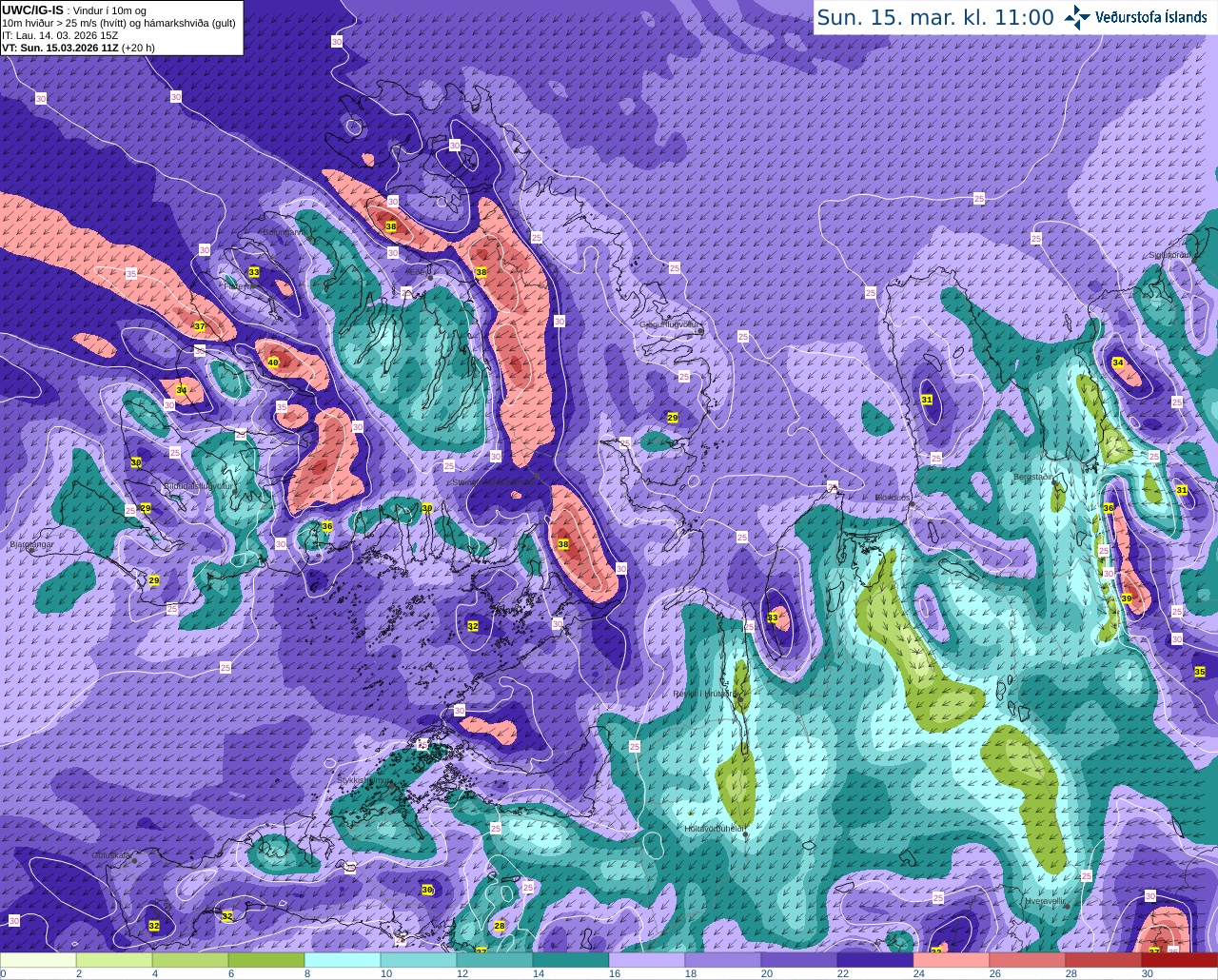Screen dimensions: 1218x980
Task: Click the Bergstaðir station label
Action: tap(1034, 476)
